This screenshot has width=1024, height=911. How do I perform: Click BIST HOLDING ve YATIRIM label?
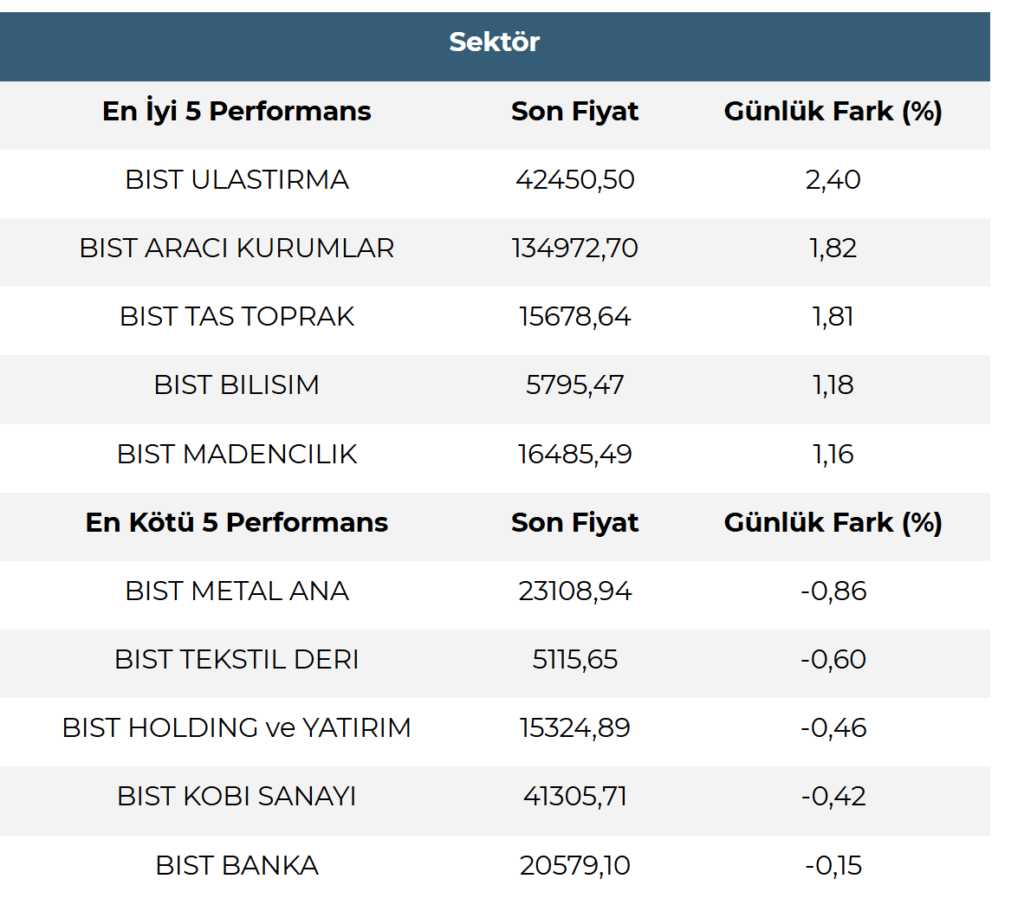[x=237, y=728]
